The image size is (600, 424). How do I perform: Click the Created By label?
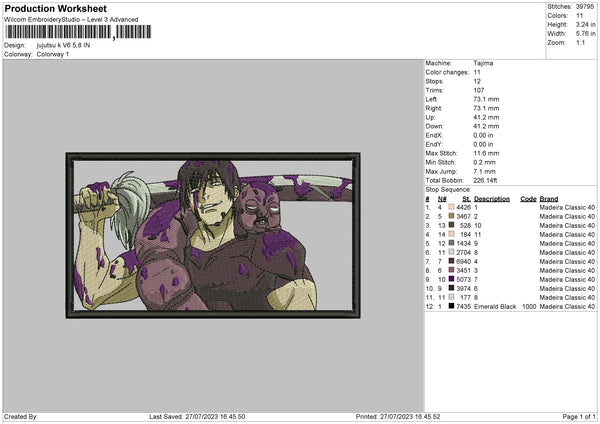point(21,416)
